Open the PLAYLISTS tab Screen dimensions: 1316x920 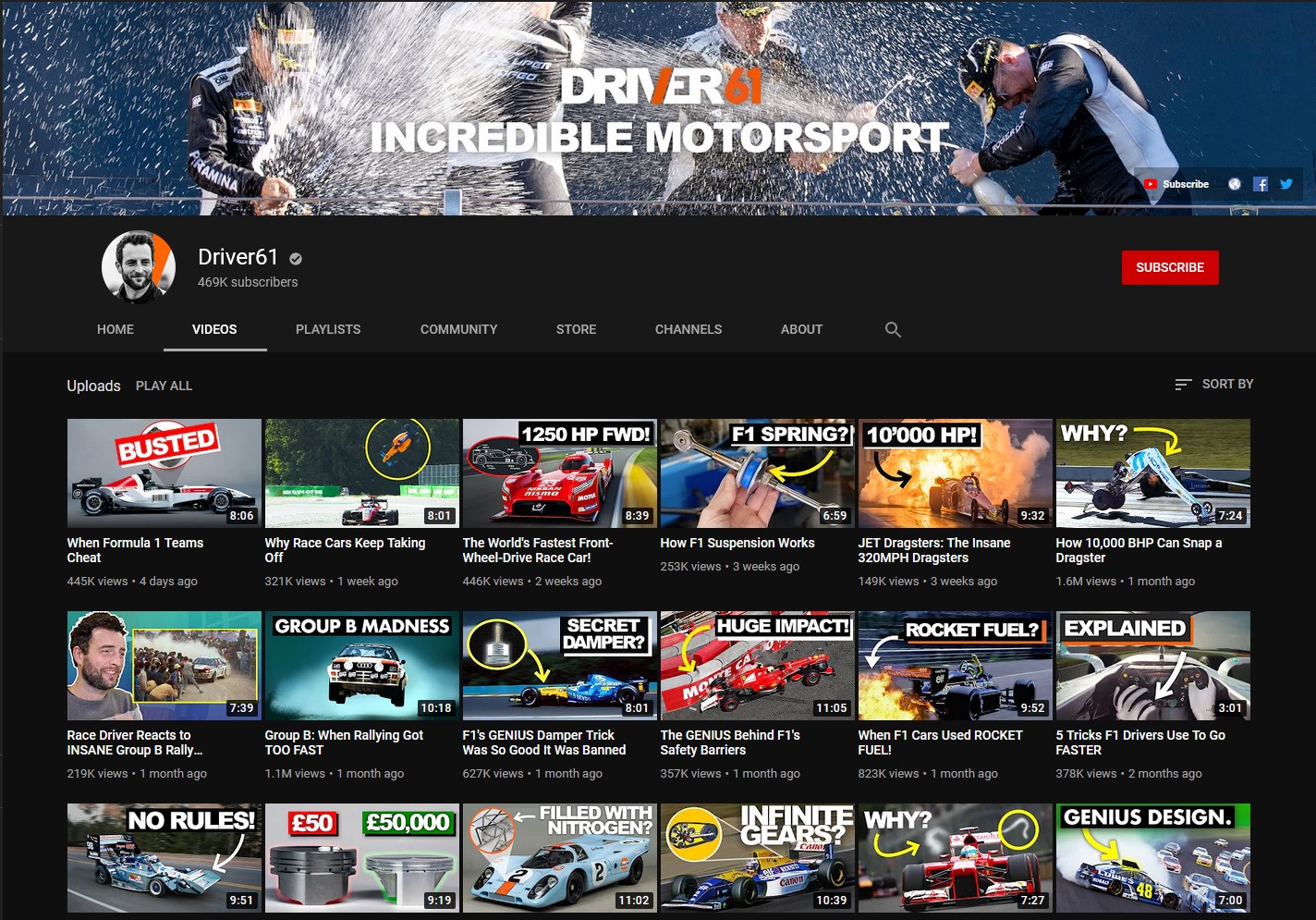(328, 329)
